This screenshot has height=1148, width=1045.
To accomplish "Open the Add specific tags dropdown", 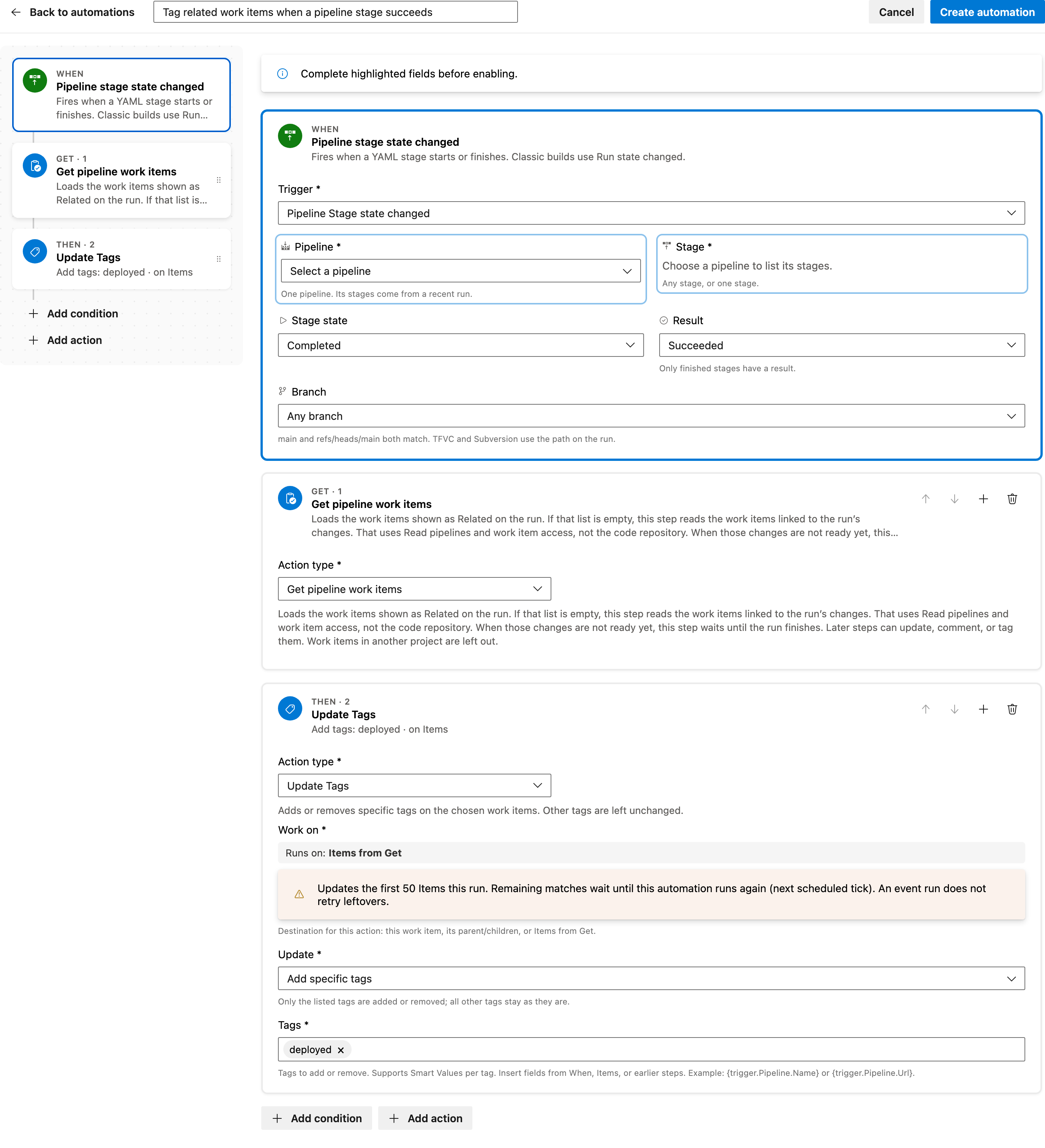I will tap(651, 978).
